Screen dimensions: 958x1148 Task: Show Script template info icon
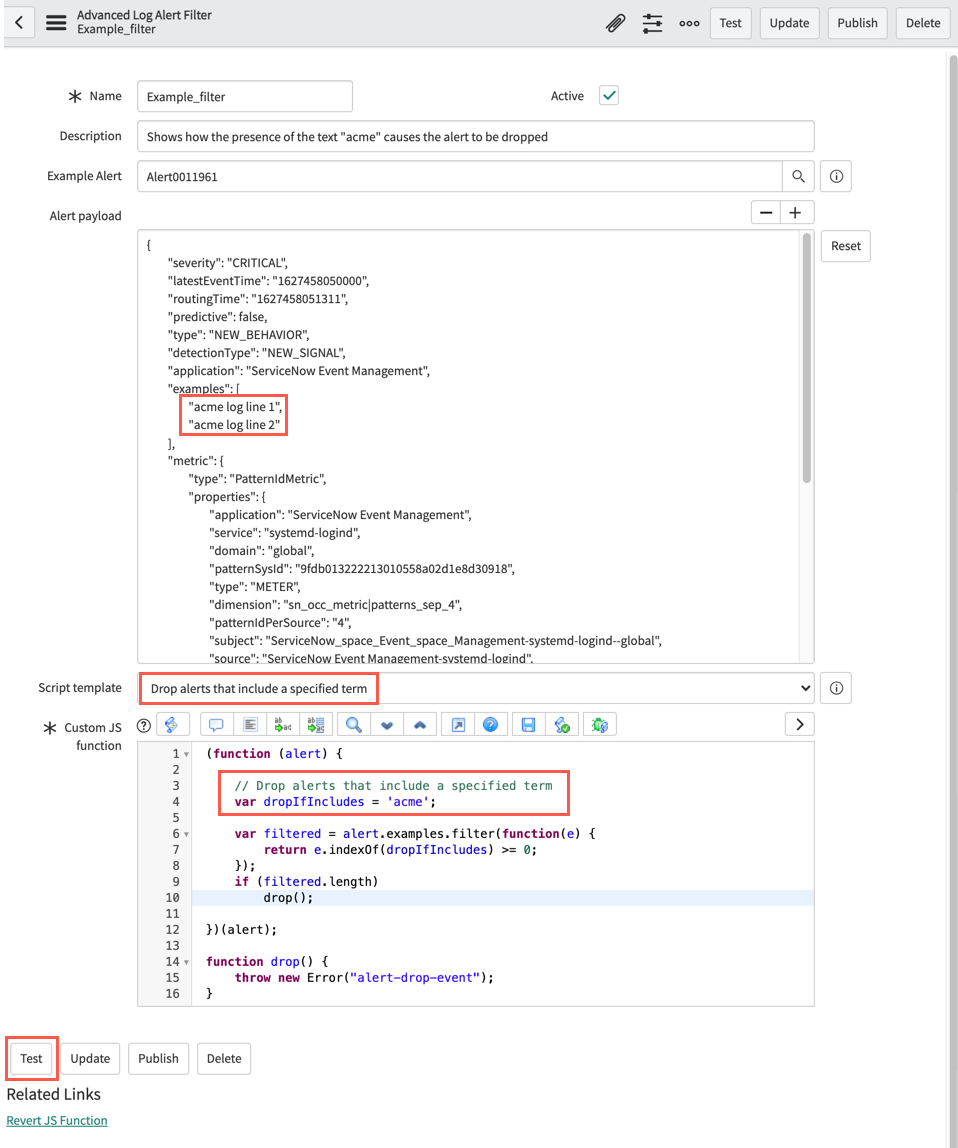[x=836, y=688]
